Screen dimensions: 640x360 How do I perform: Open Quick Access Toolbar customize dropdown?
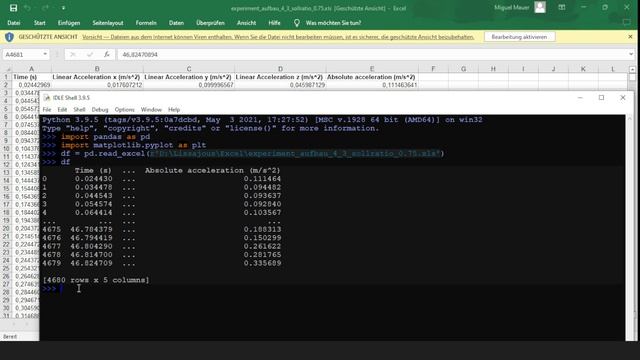(x=63, y=8)
